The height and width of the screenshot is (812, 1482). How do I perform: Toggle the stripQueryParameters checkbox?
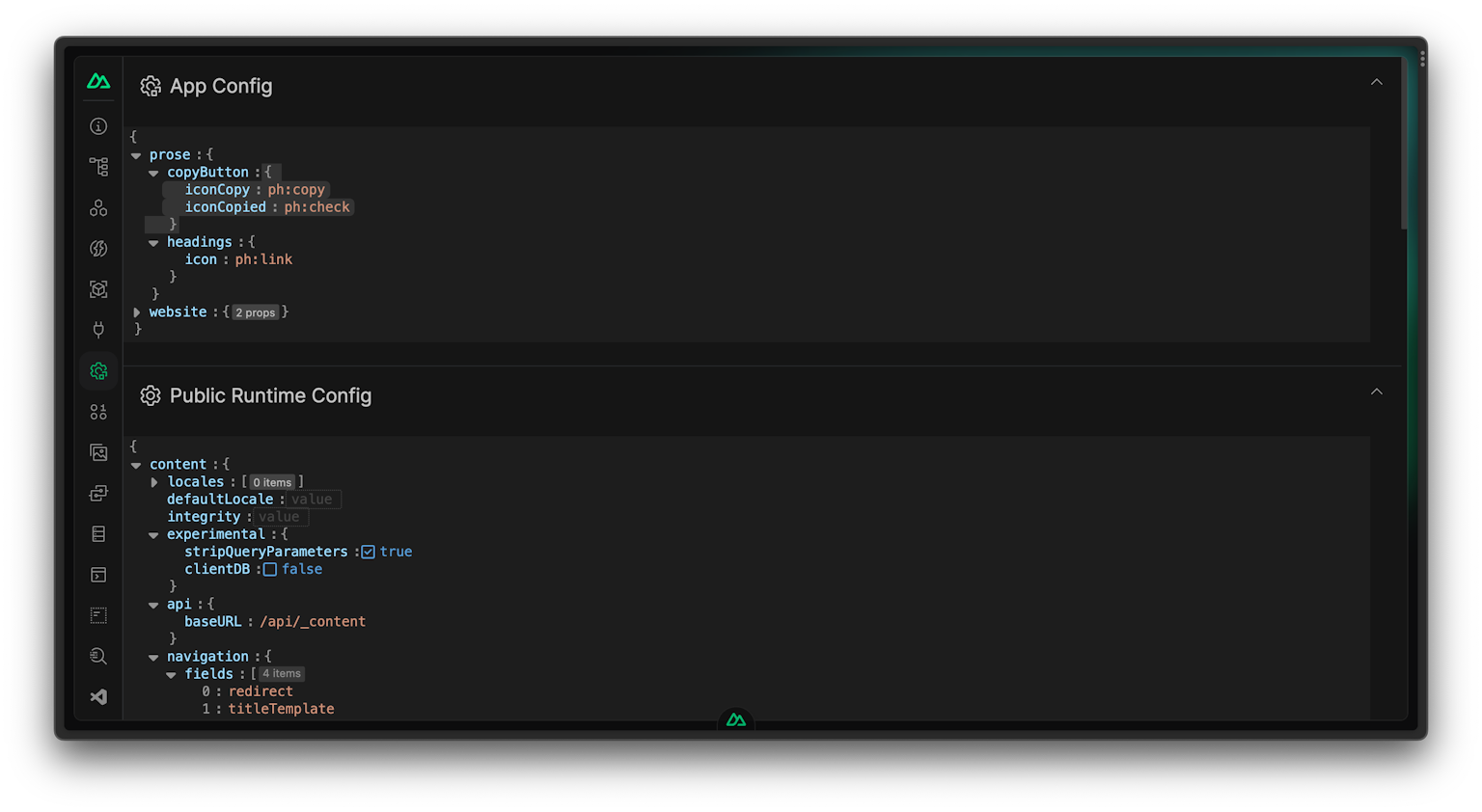(x=368, y=553)
